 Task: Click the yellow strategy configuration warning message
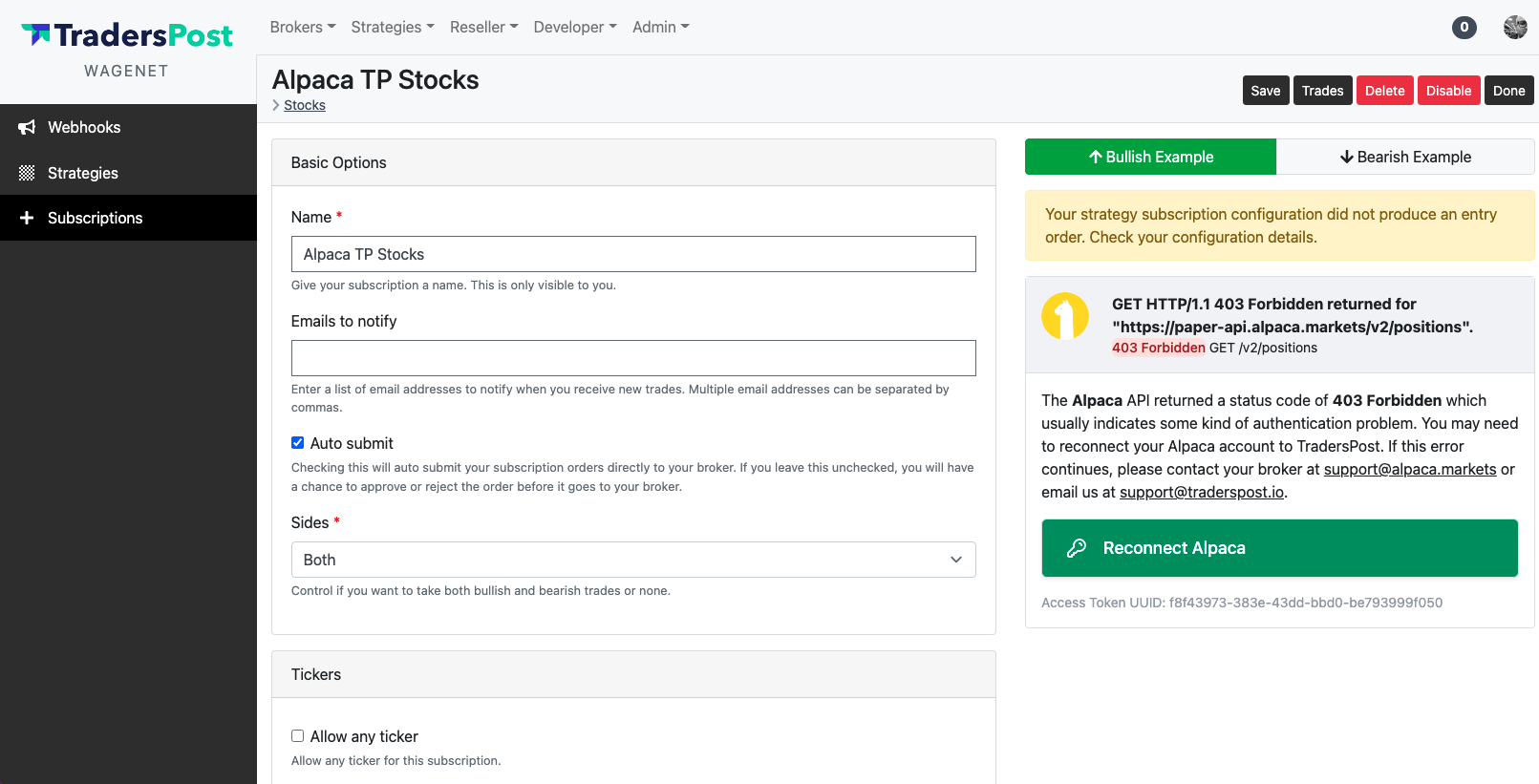[x=1279, y=225]
